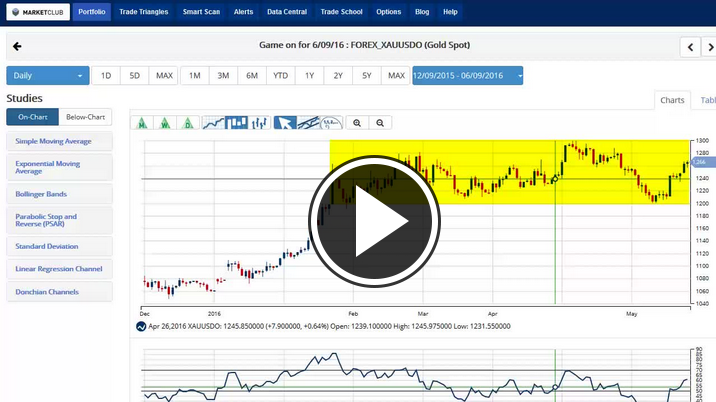Select the pointer cursor tool

(x=285, y=122)
